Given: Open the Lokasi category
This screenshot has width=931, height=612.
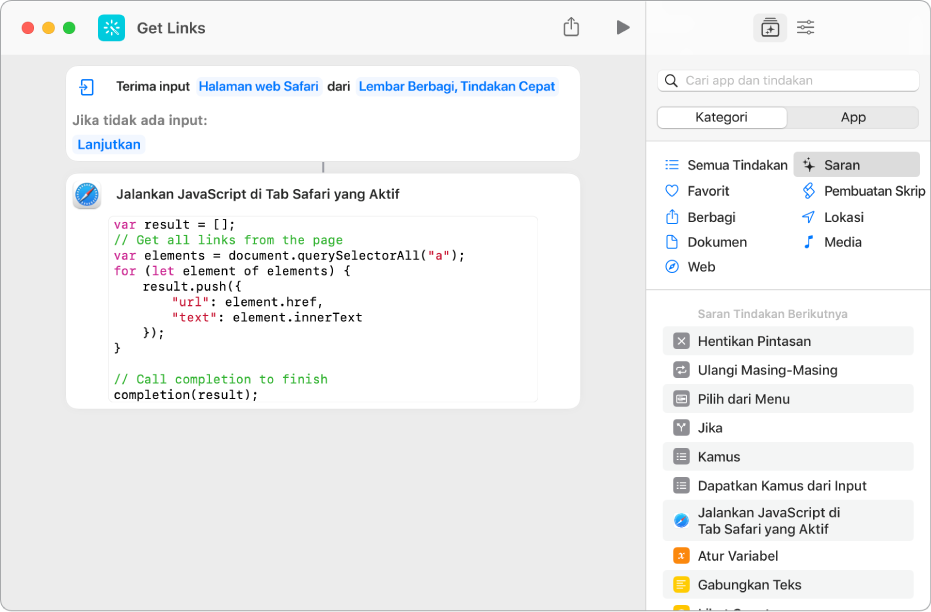Looking at the screenshot, I should tap(832, 217).
